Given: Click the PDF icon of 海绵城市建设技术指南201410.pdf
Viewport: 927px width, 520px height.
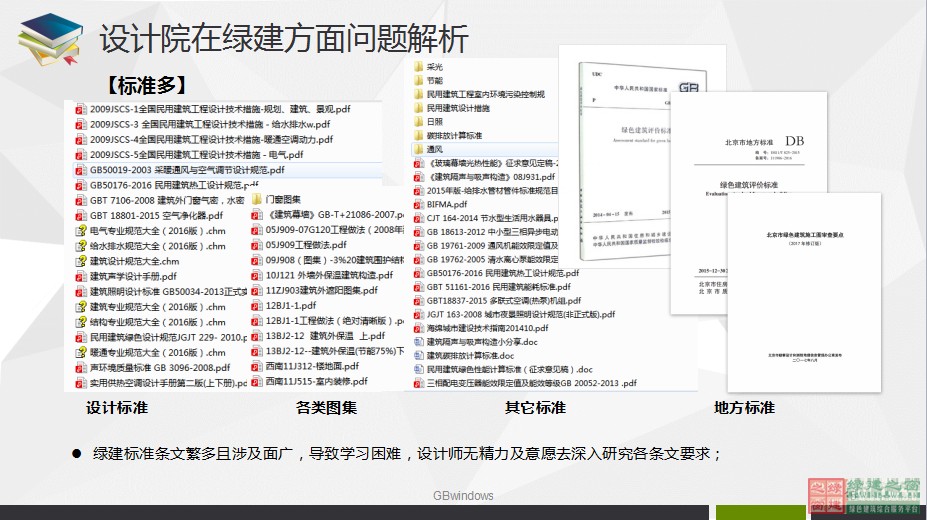Looking at the screenshot, I should (x=419, y=328).
